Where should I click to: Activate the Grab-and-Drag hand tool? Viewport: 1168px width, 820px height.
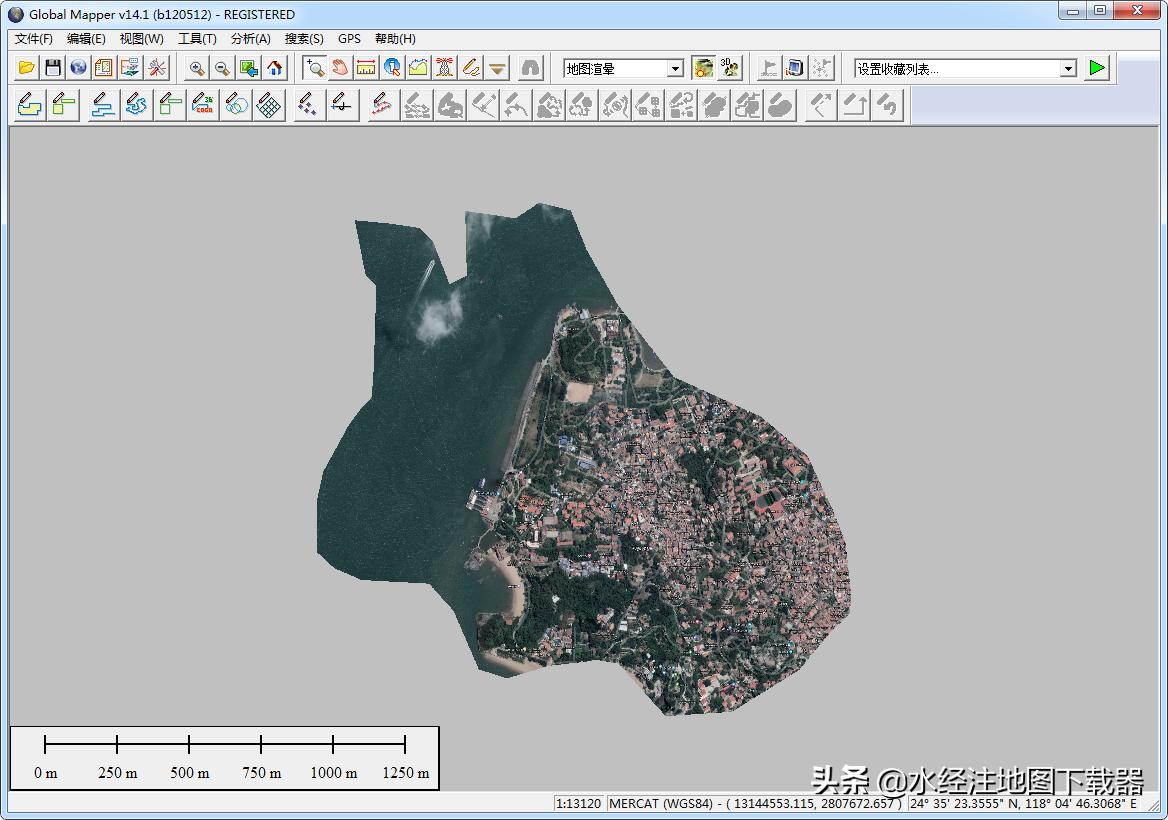[340, 68]
